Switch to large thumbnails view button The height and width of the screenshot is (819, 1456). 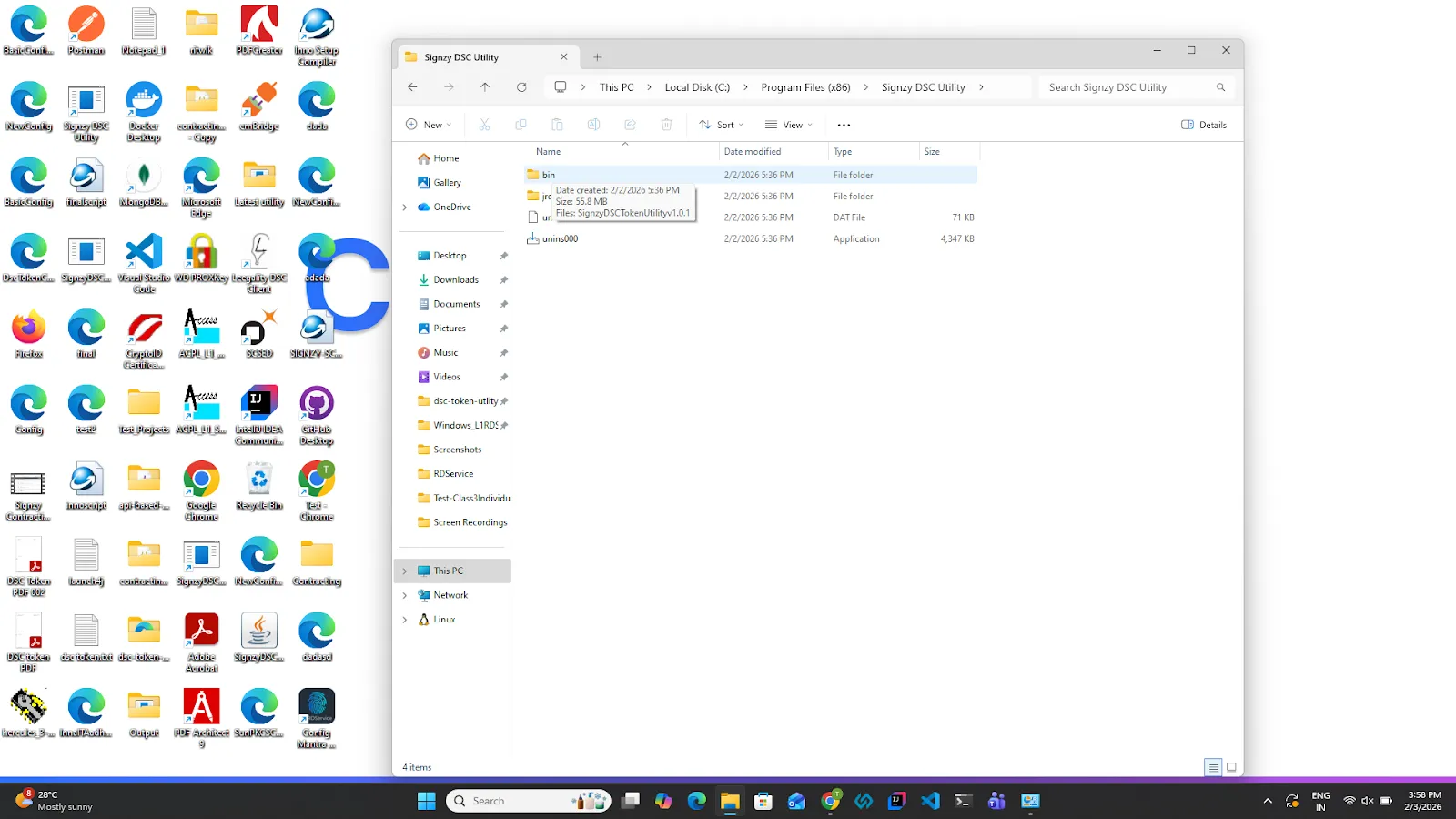pos(1231,767)
